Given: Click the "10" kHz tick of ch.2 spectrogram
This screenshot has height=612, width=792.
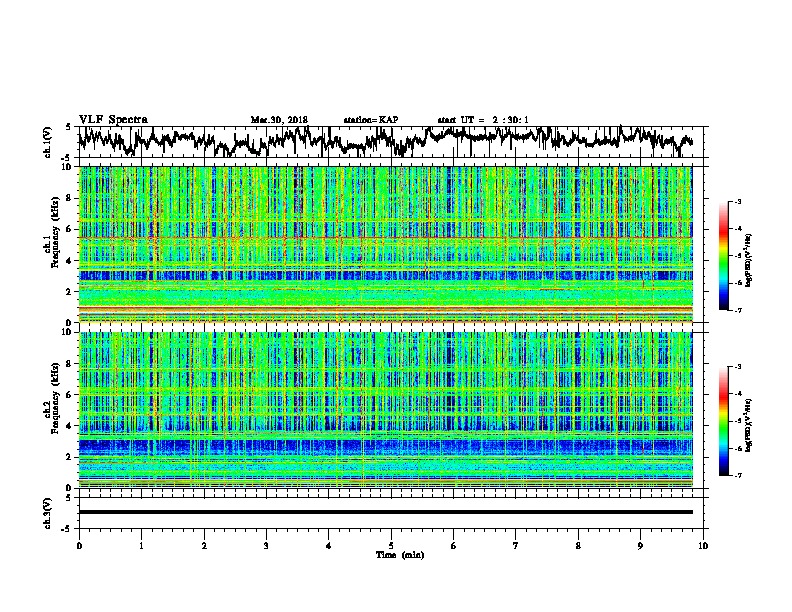Looking at the screenshot, I should (x=68, y=332).
